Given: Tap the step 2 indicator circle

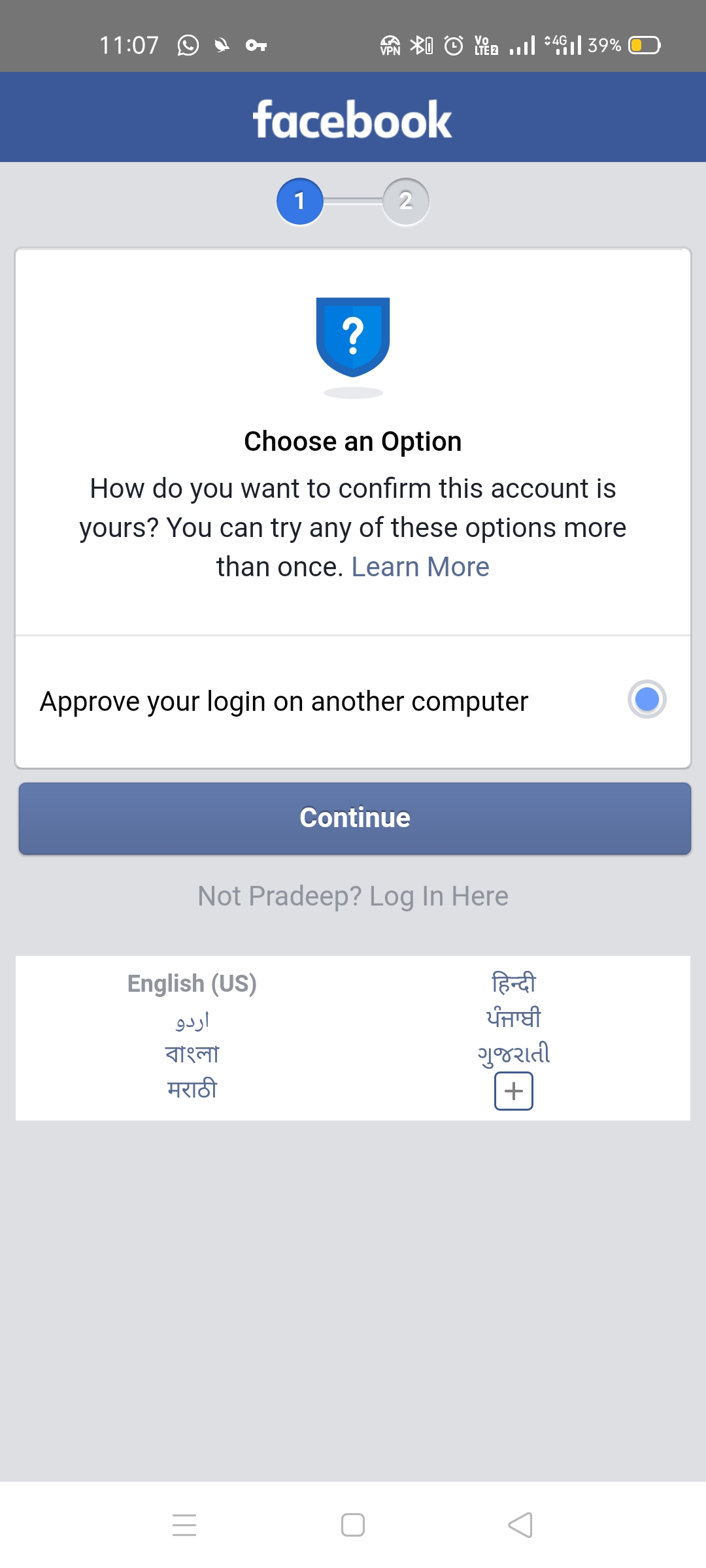Looking at the screenshot, I should 406,201.
